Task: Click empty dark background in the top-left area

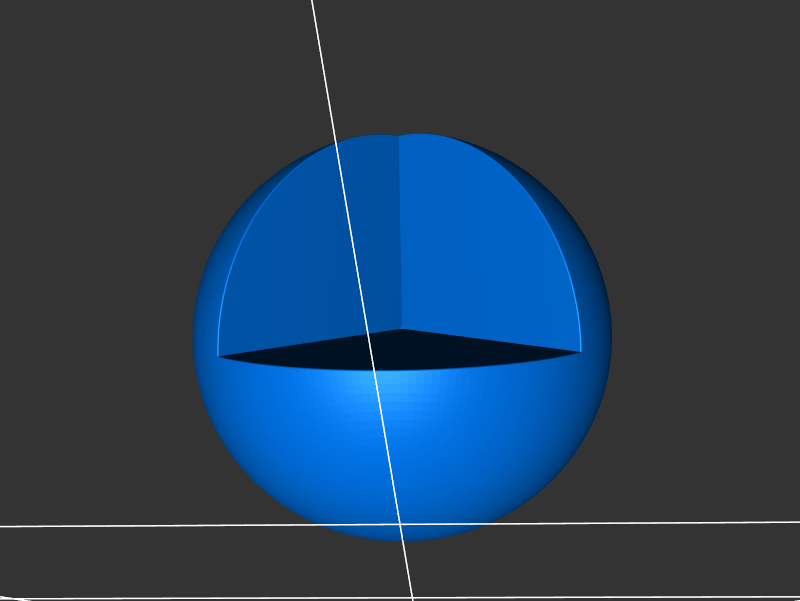Action: click(100, 100)
